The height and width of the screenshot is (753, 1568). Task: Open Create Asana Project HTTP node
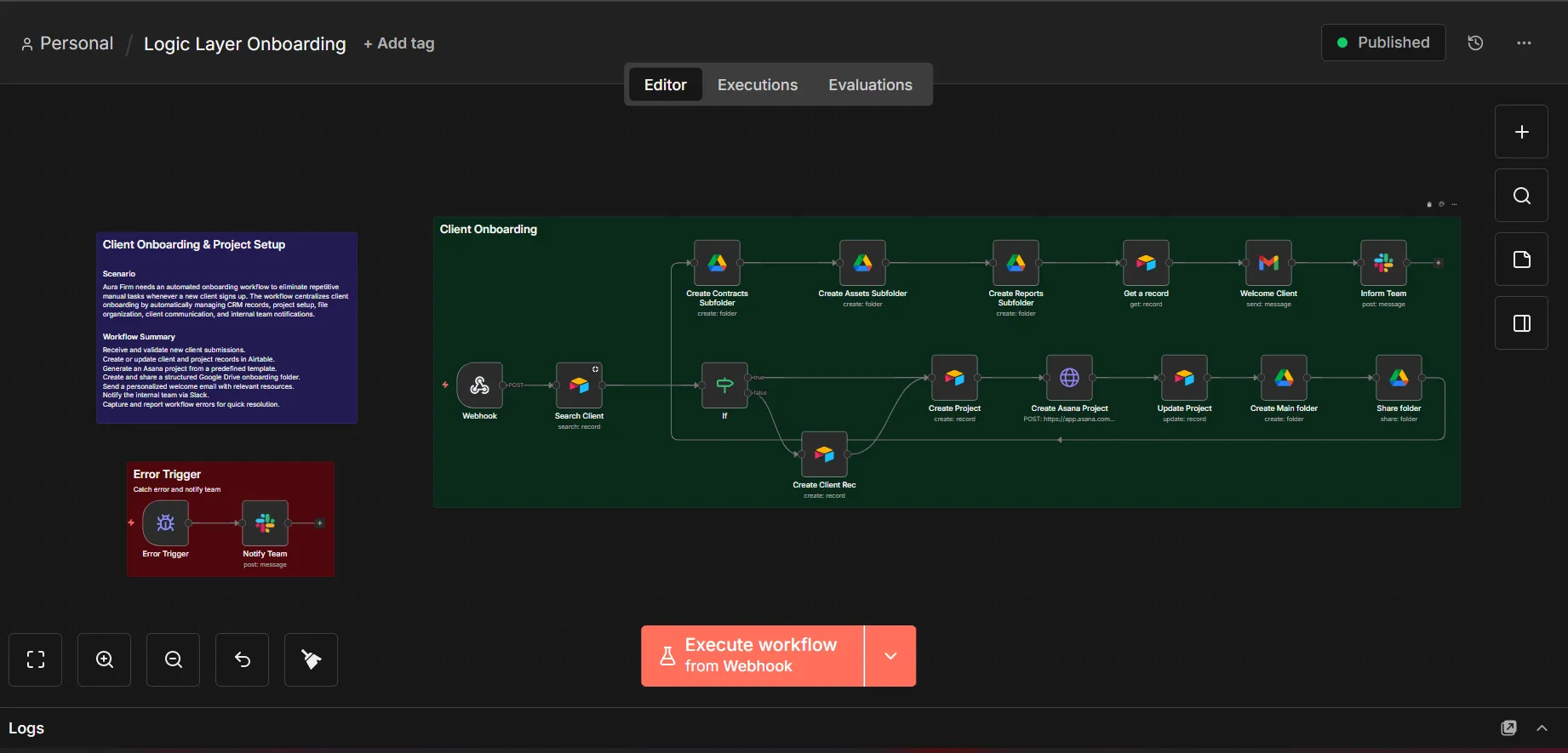click(x=1069, y=378)
